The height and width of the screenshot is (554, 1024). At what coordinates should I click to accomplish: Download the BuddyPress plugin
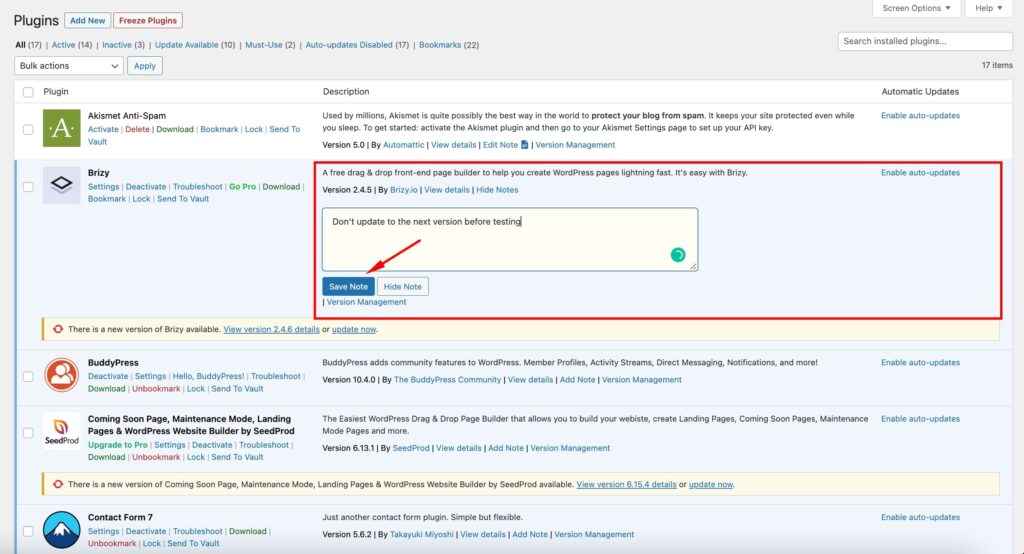(x=106, y=389)
